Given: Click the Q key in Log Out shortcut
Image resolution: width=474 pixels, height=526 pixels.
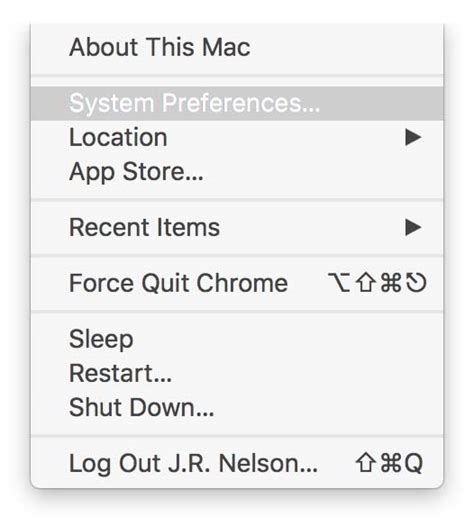Looking at the screenshot, I should (414, 464).
